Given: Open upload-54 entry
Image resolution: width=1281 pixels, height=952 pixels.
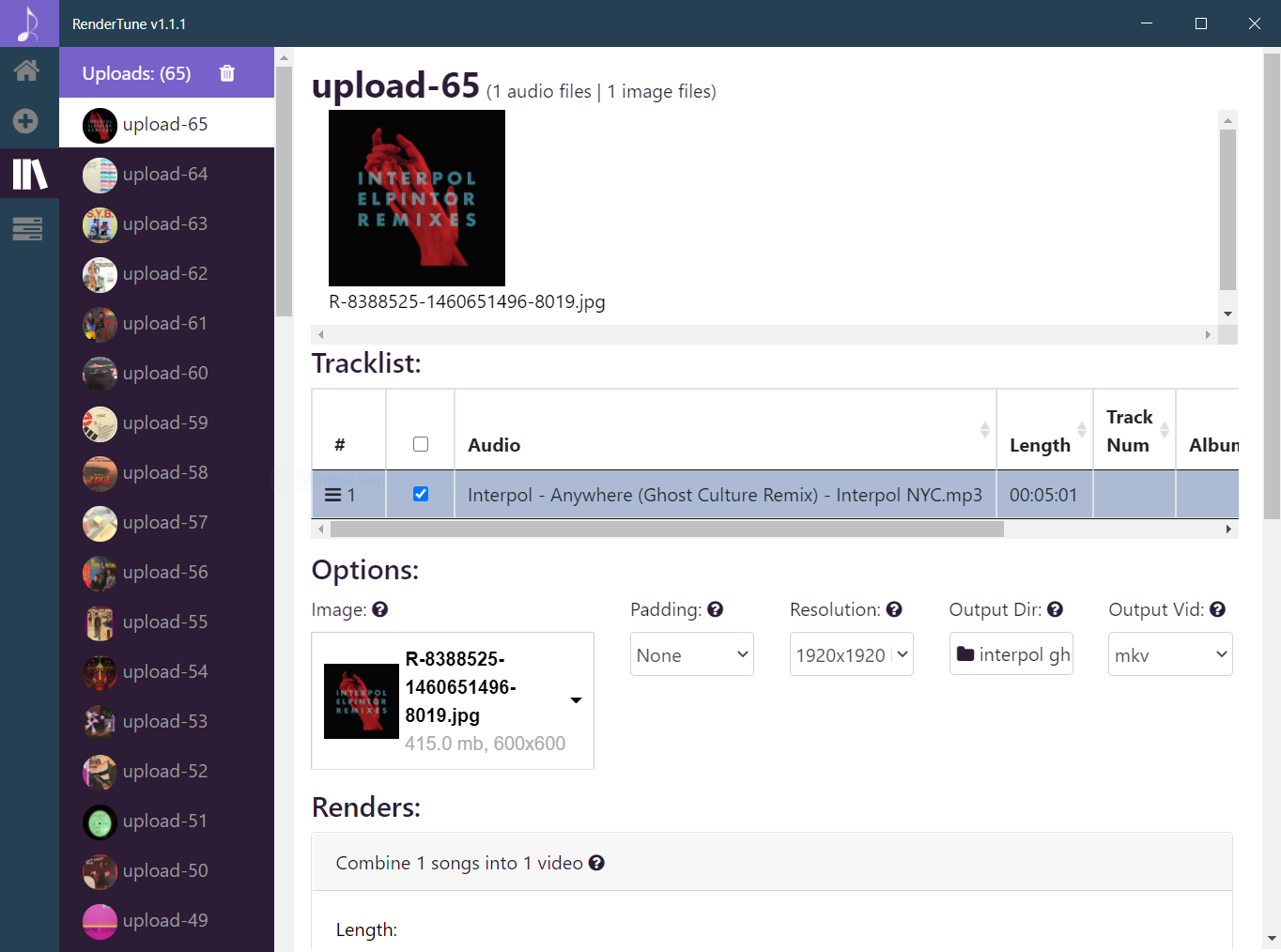Looking at the screenshot, I should click(x=166, y=671).
